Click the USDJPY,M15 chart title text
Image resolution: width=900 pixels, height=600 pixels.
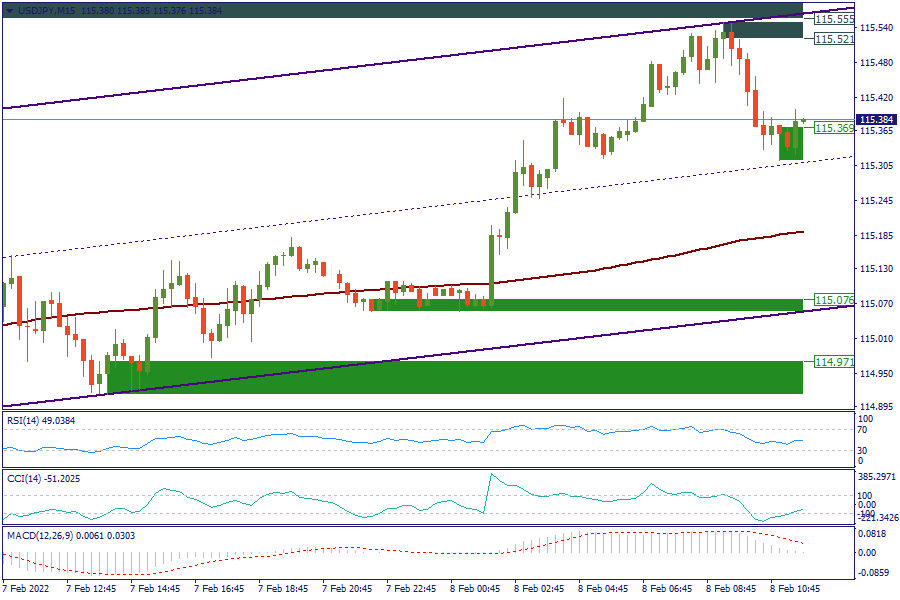pyautogui.click(x=49, y=9)
